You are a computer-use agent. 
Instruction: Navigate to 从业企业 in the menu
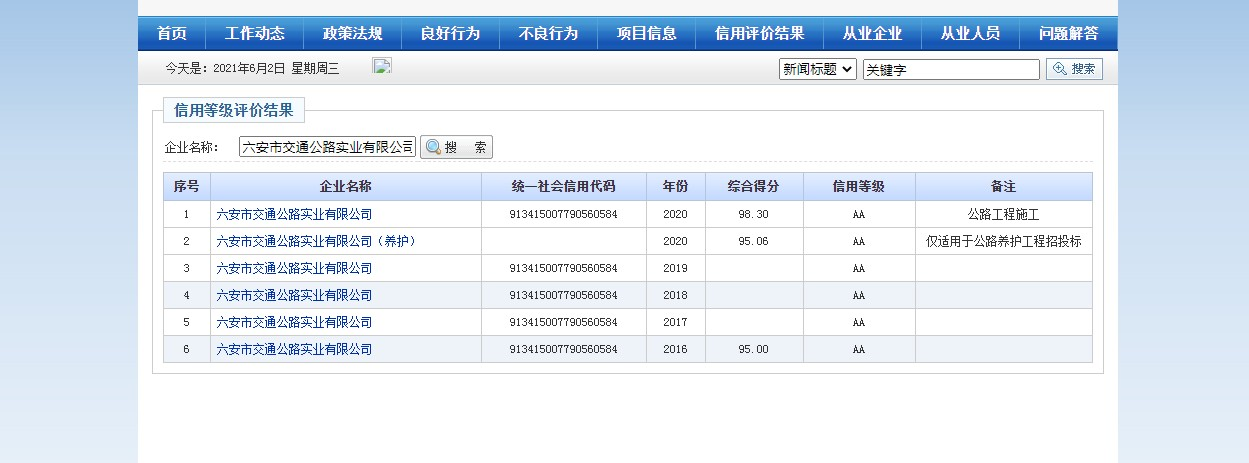tap(872, 34)
